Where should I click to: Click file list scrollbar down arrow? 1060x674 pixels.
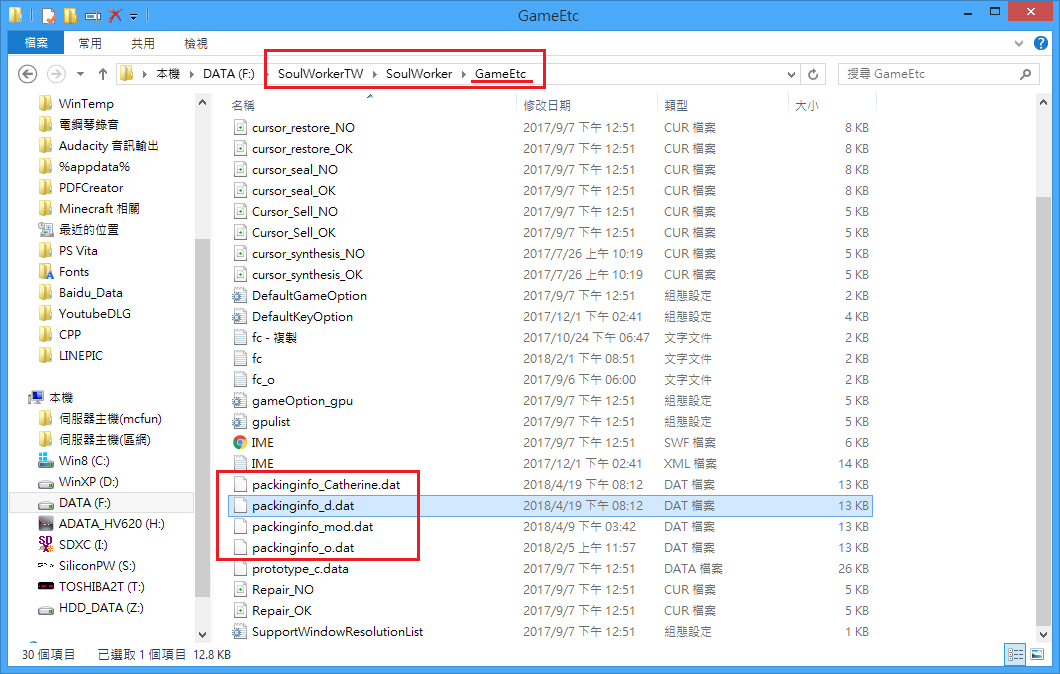[1043, 634]
